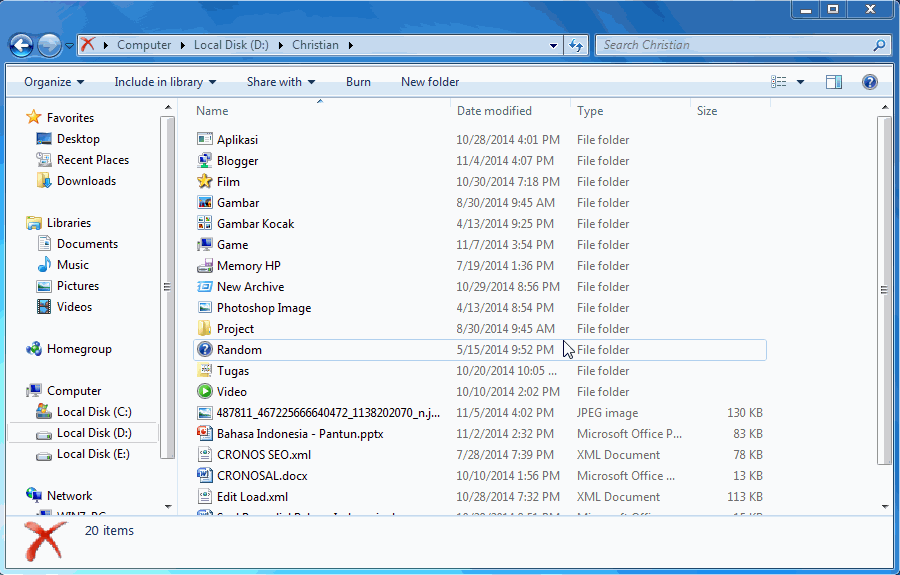Select the Tugas folder icon

[204, 371]
